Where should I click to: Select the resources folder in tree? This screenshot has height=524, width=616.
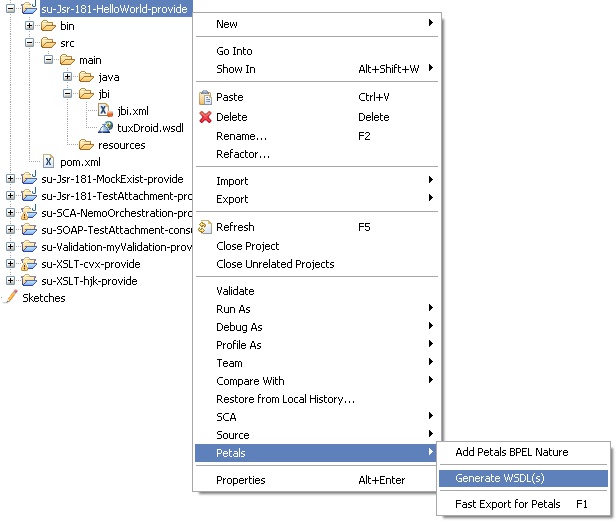tap(121, 145)
